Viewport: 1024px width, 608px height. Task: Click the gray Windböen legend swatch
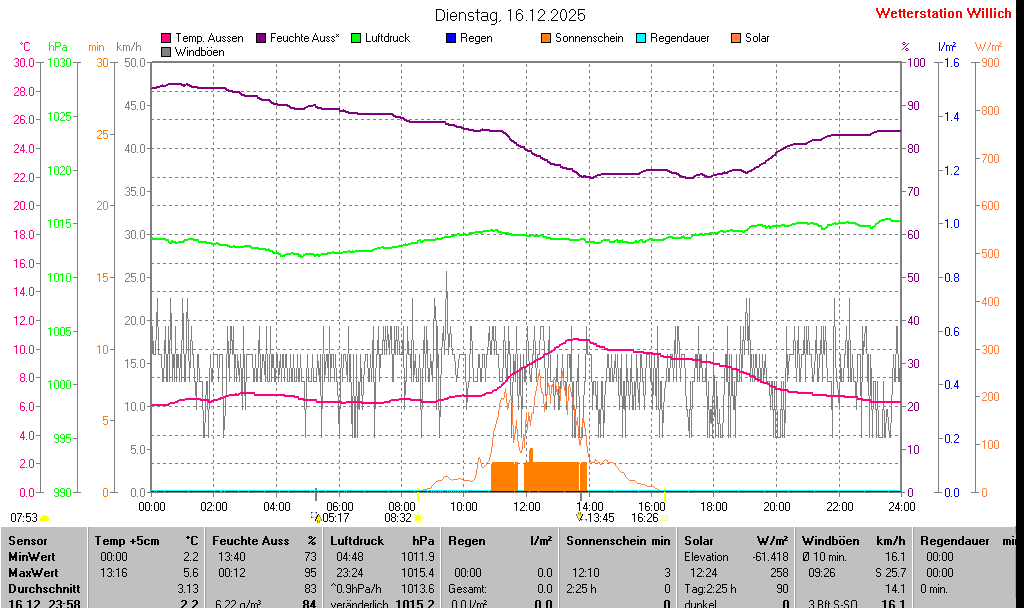coord(166,52)
